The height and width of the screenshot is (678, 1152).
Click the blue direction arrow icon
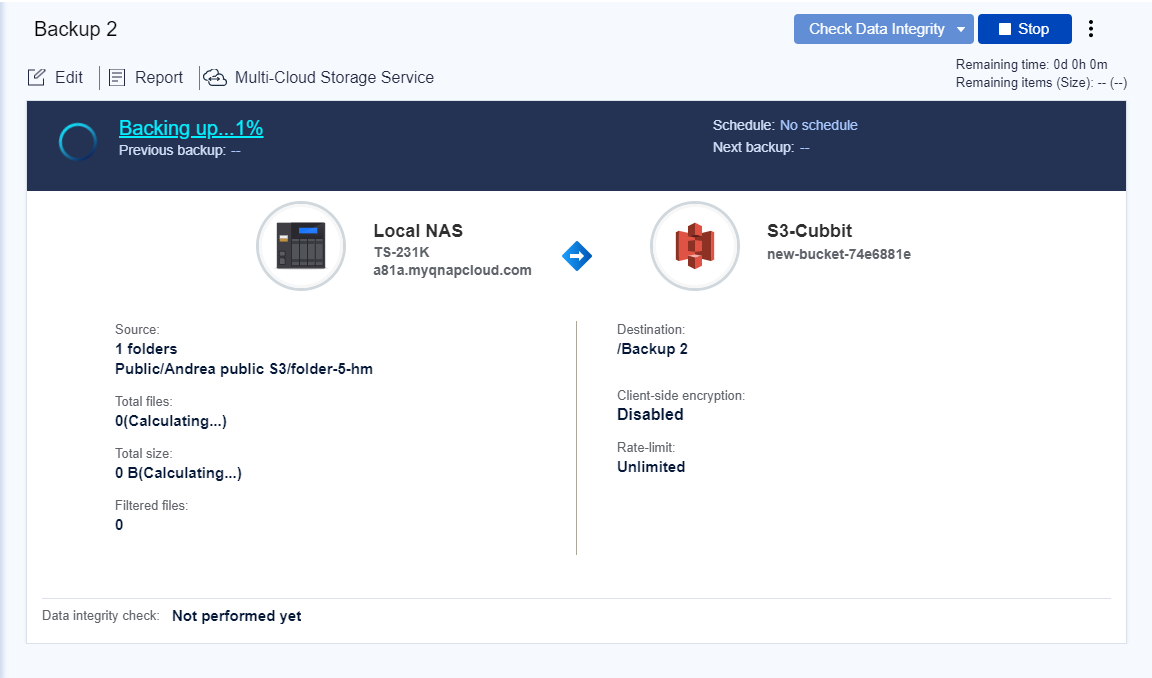[x=577, y=256]
